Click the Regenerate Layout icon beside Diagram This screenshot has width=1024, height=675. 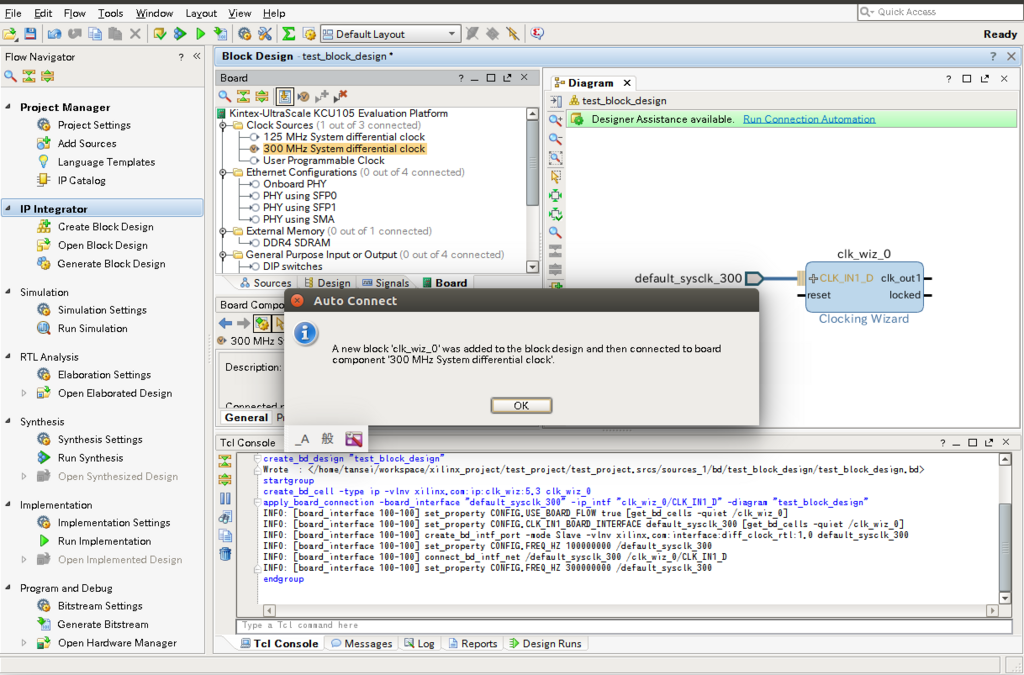tap(555, 195)
